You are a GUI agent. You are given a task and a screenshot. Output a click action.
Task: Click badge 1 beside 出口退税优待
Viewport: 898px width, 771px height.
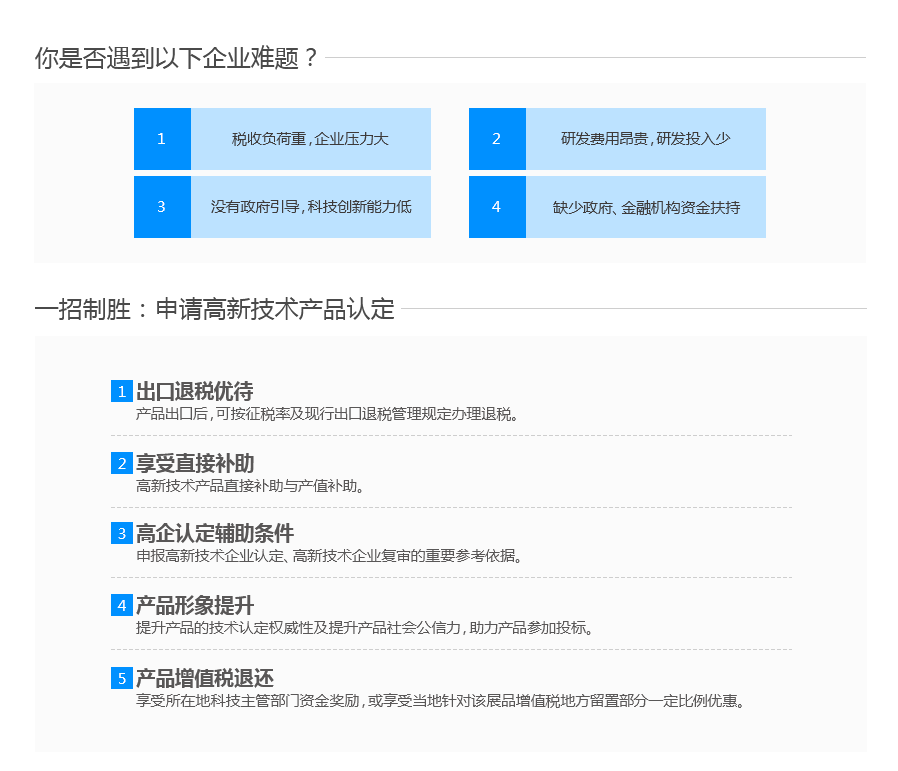[x=121, y=391]
